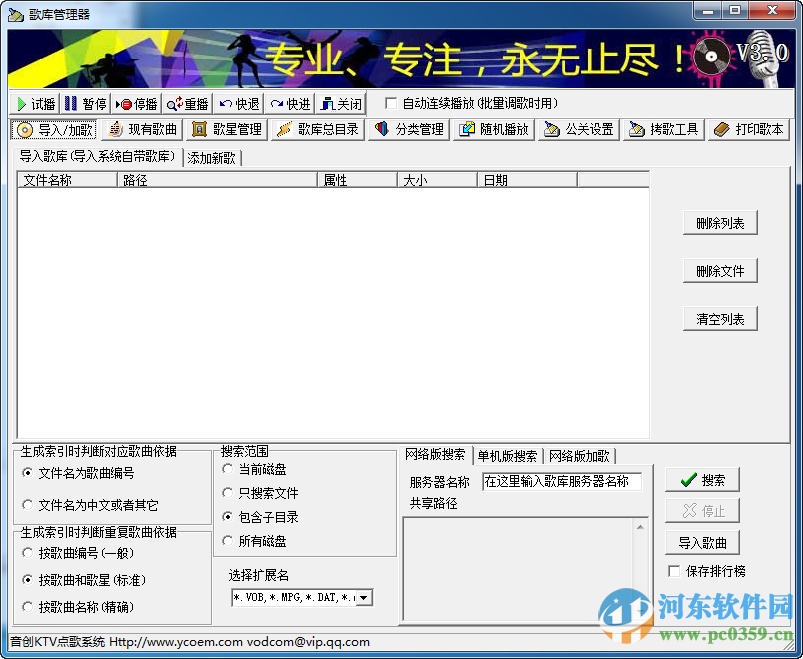
Task: Click the 歌库管理器 title bar icon
Action: click(16, 14)
